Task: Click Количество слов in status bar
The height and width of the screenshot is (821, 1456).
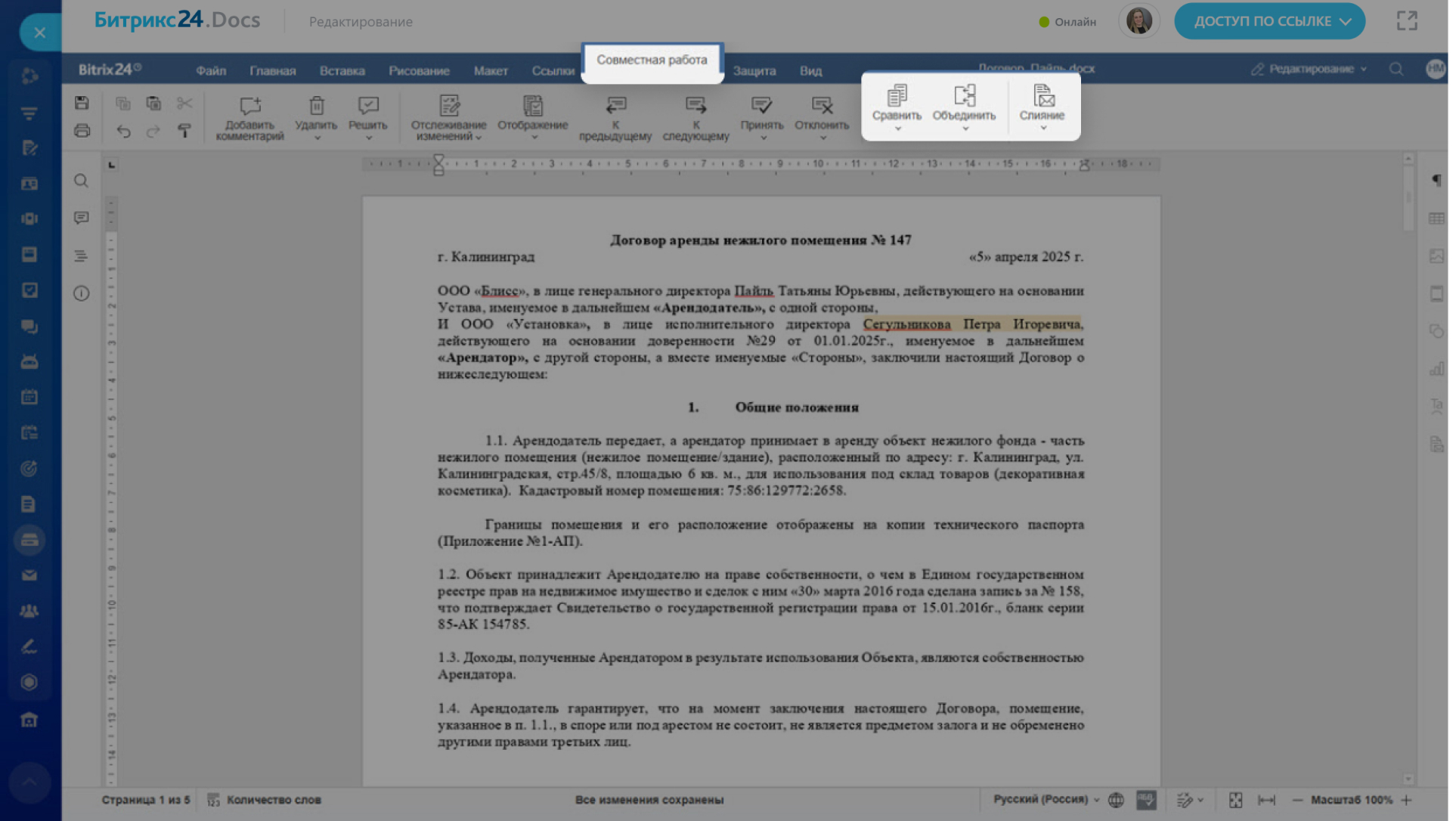Action: (x=273, y=800)
